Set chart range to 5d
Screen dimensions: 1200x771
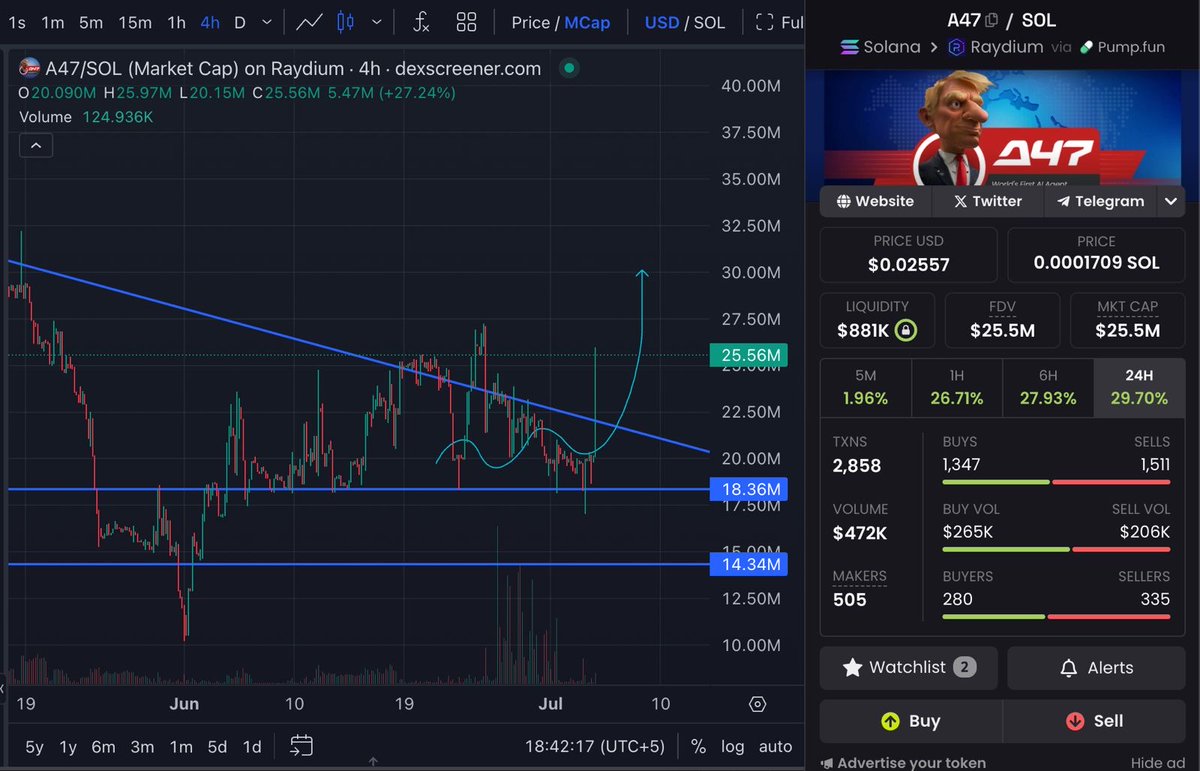pyautogui.click(x=217, y=746)
